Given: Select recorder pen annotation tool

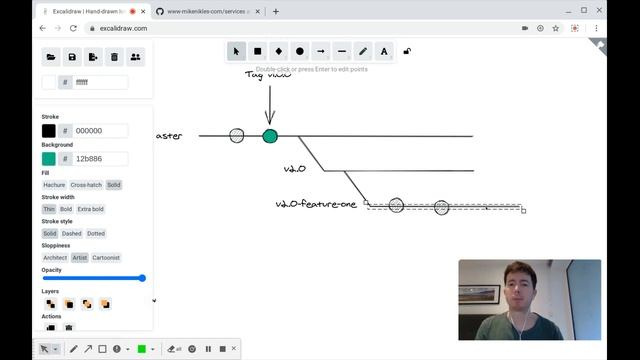Looking at the screenshot, I should 73,349.
